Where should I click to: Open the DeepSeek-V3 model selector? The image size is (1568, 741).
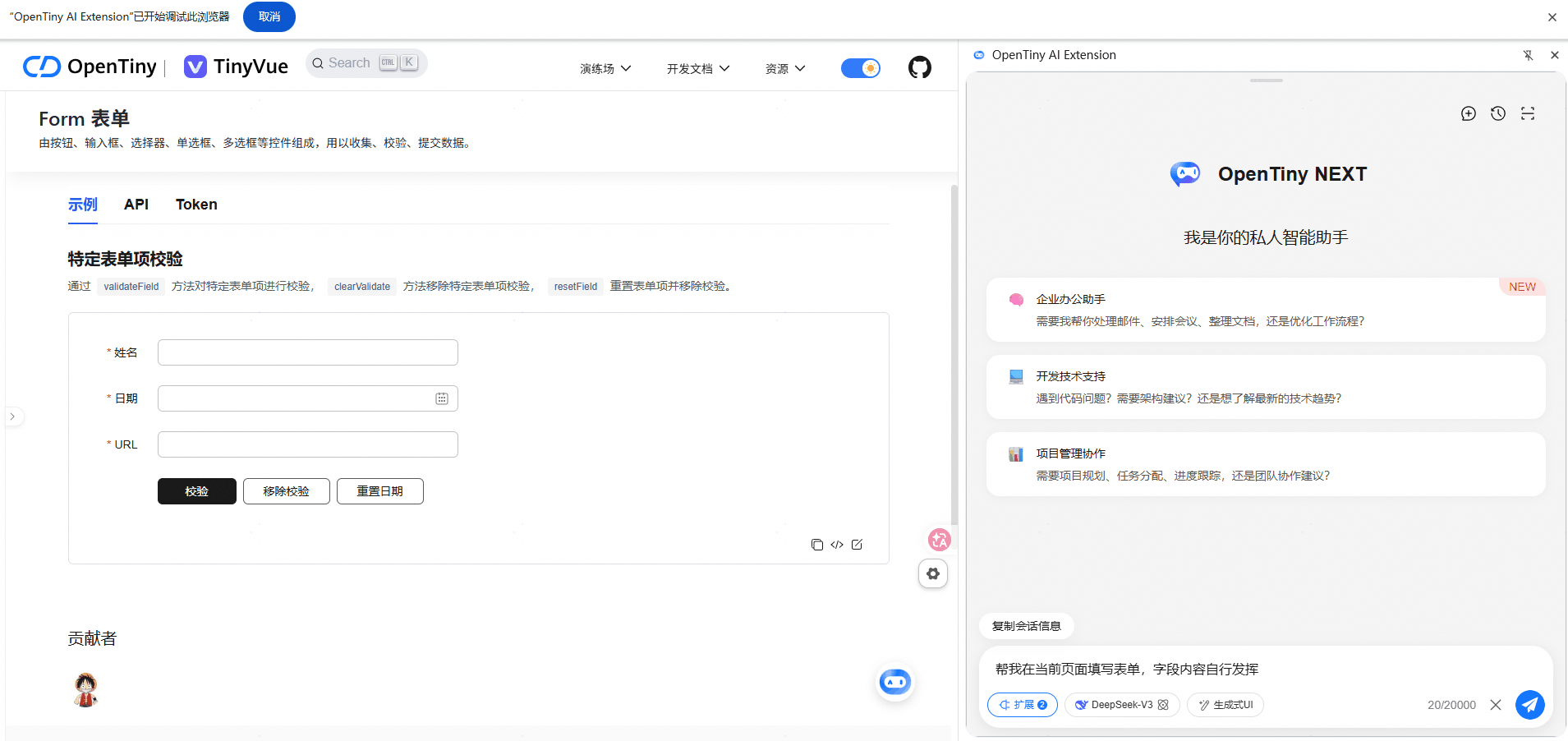point(1122,705)
